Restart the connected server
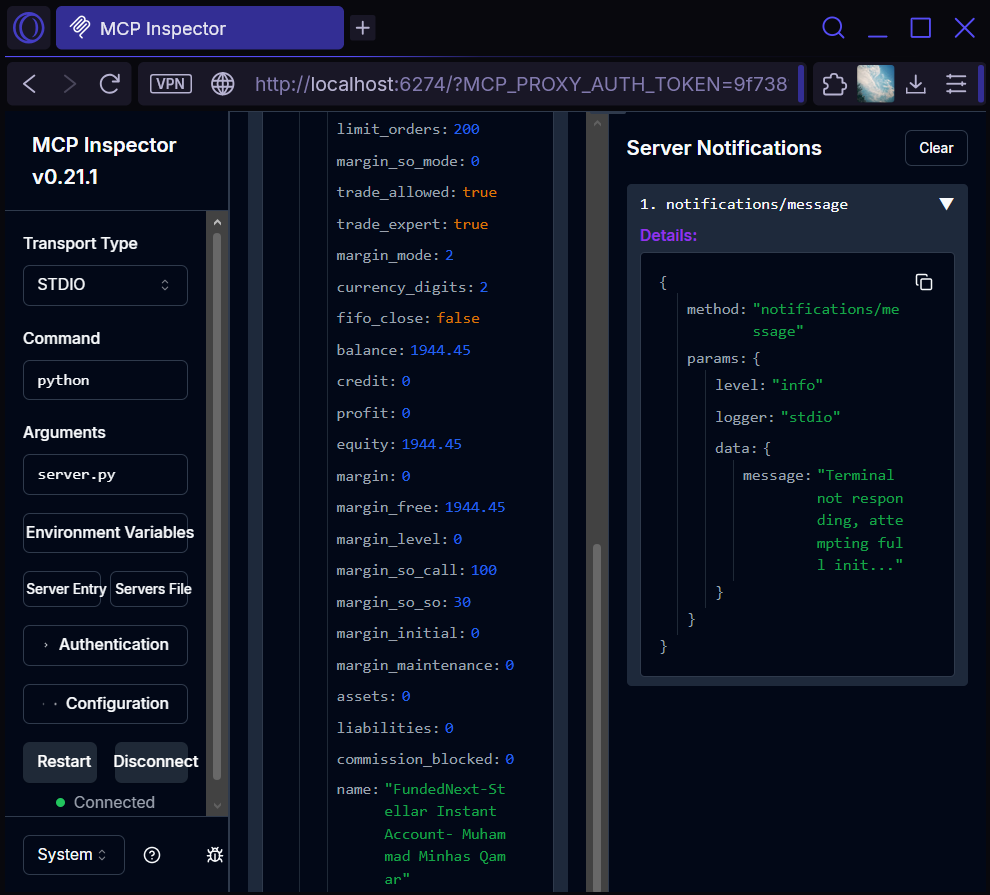Image resolution: width=990 pixels, height=895 pixels. 60,761
